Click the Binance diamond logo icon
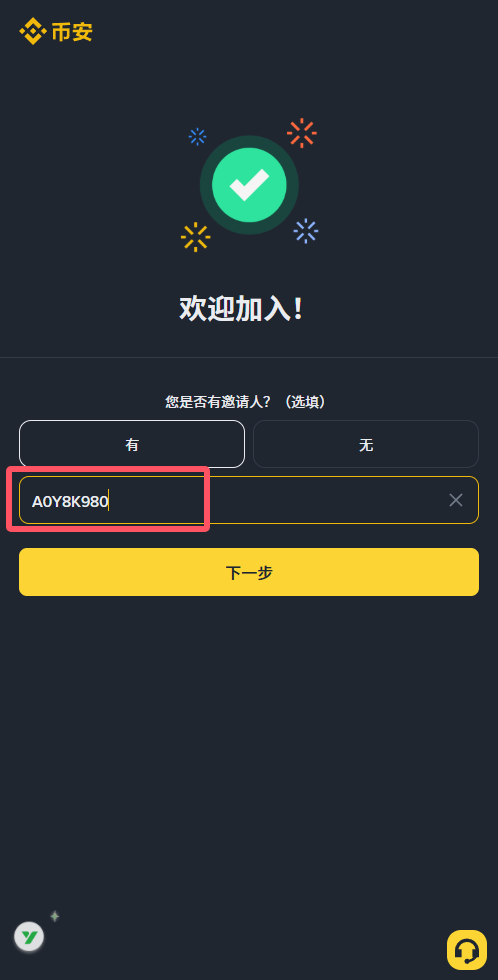The height and width of the screenshot is (980, 498). tap(32, 31)
